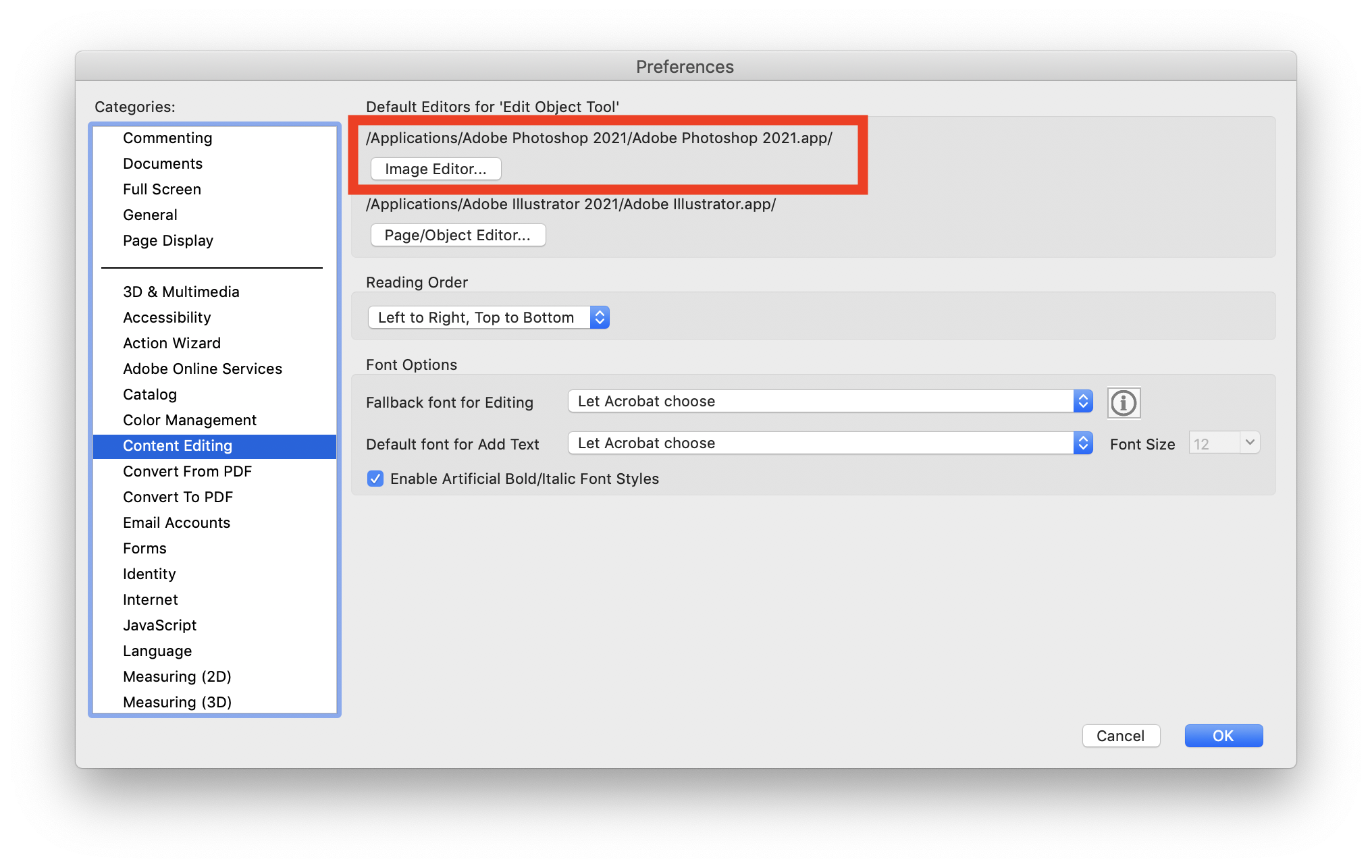This screenshot has width=1372, height=868.
Task: Click the Page/Object Editor button
Action: 458,235
